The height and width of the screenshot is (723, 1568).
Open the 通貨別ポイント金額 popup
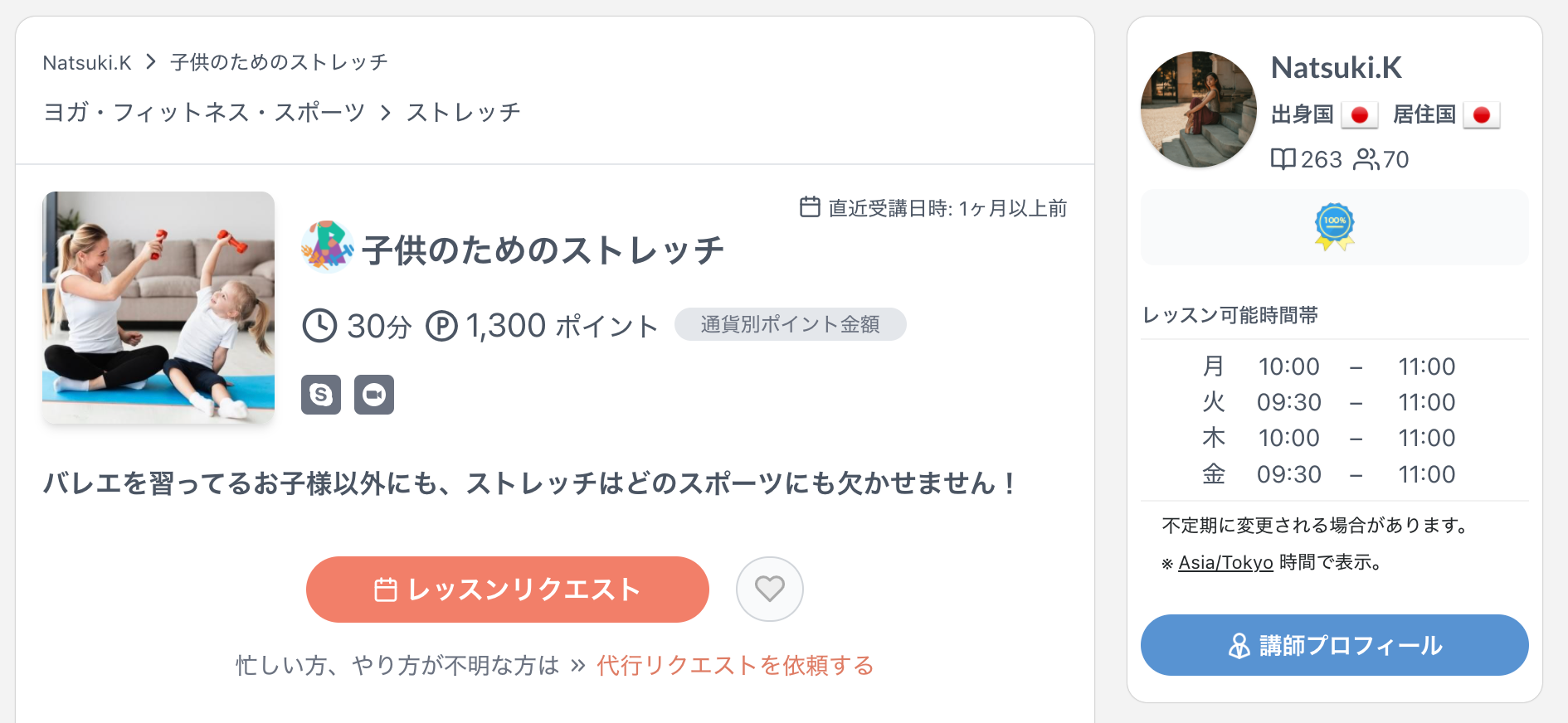pos(790,324)
